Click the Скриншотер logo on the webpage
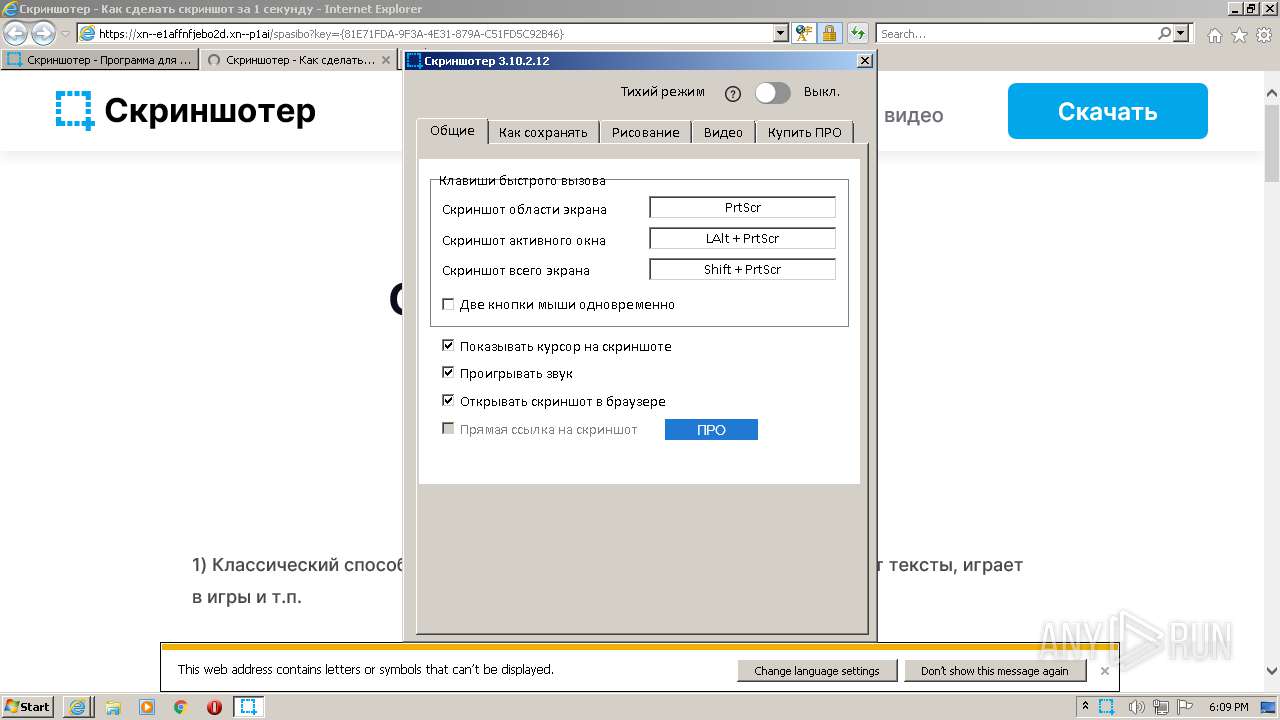The height and width of the screenshot is (720, 1280). tap(186, 110)
